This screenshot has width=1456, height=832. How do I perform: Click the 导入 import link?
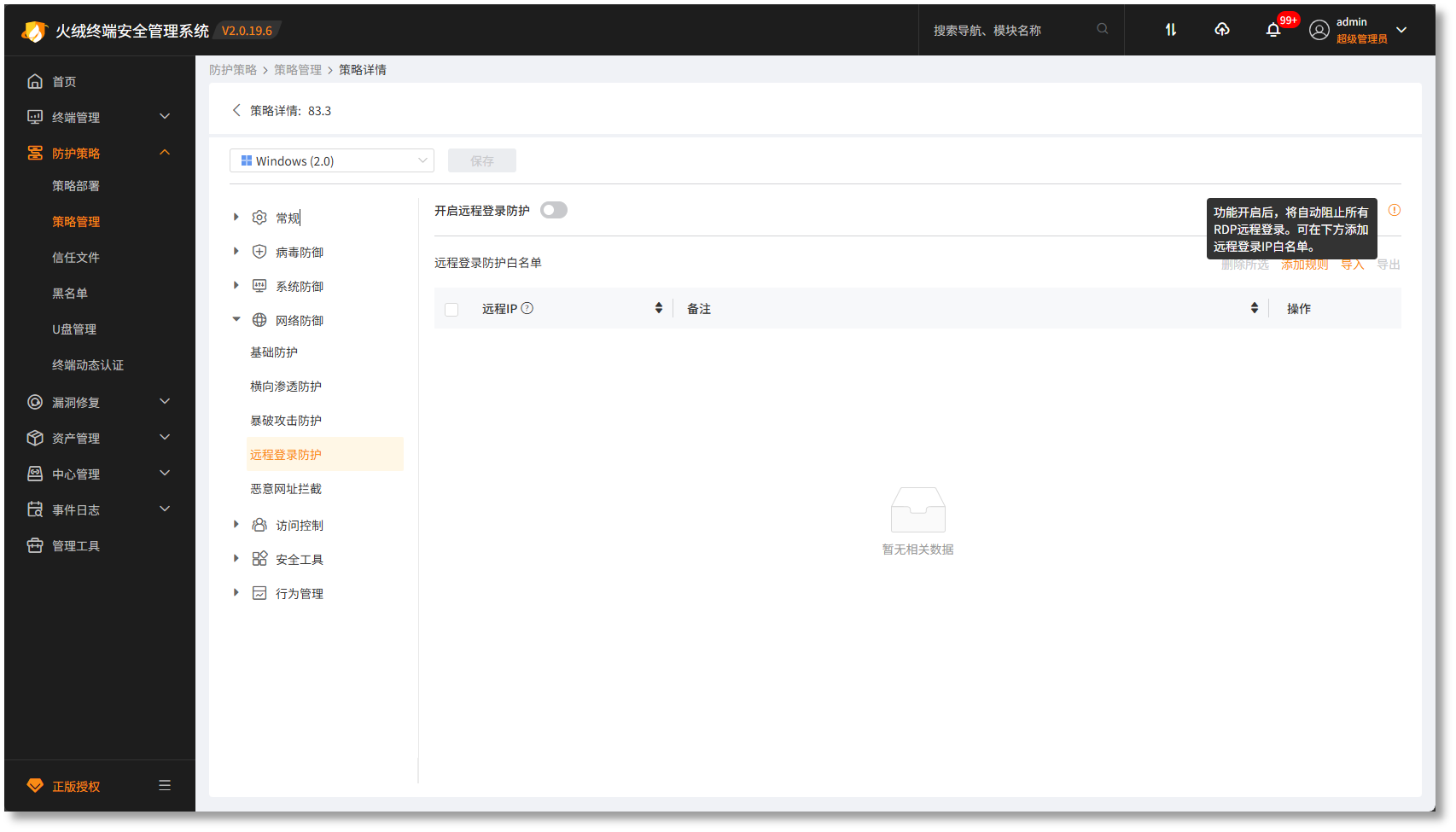[x=1353, y=265]
